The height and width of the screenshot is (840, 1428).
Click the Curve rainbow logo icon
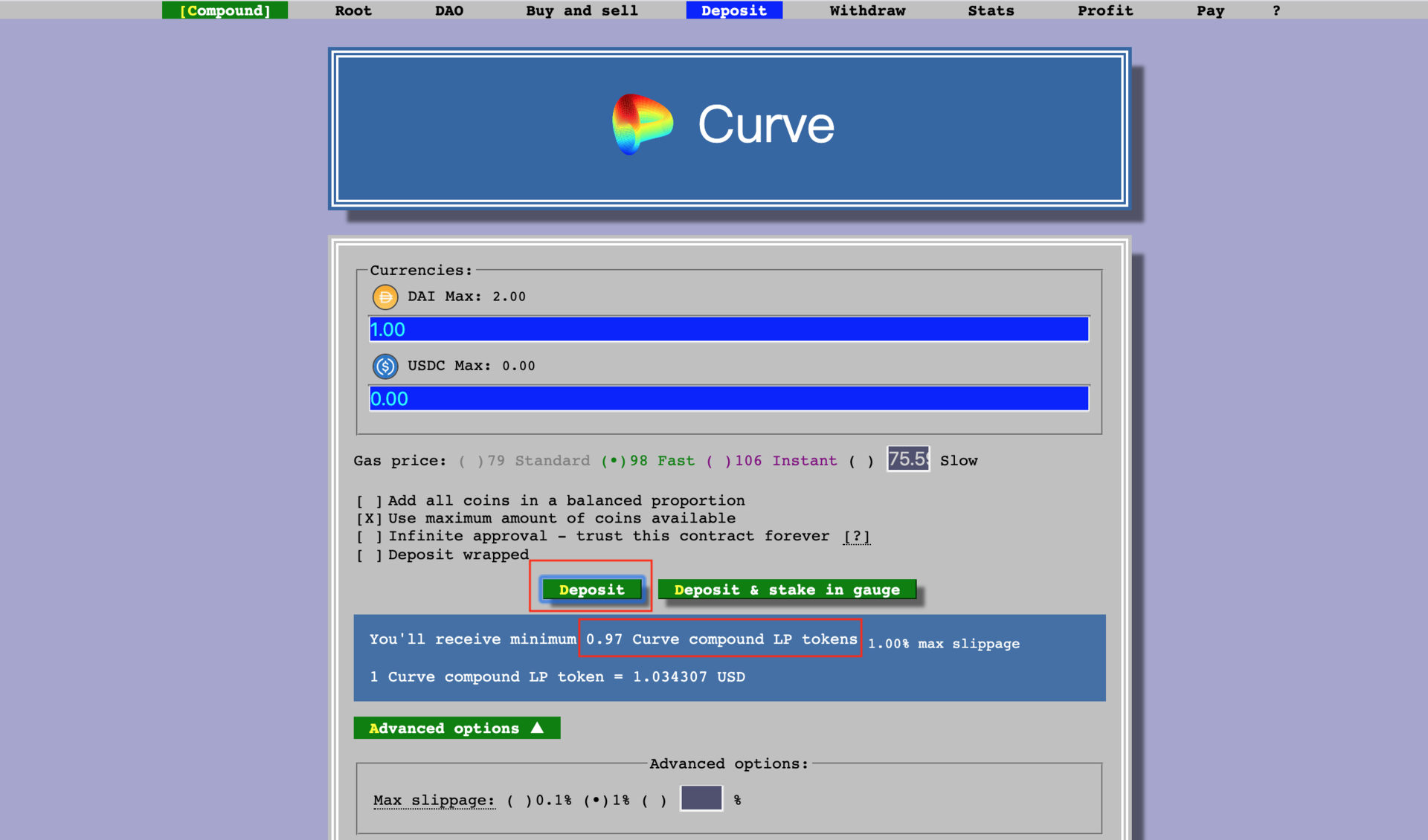tap(642, 124)
